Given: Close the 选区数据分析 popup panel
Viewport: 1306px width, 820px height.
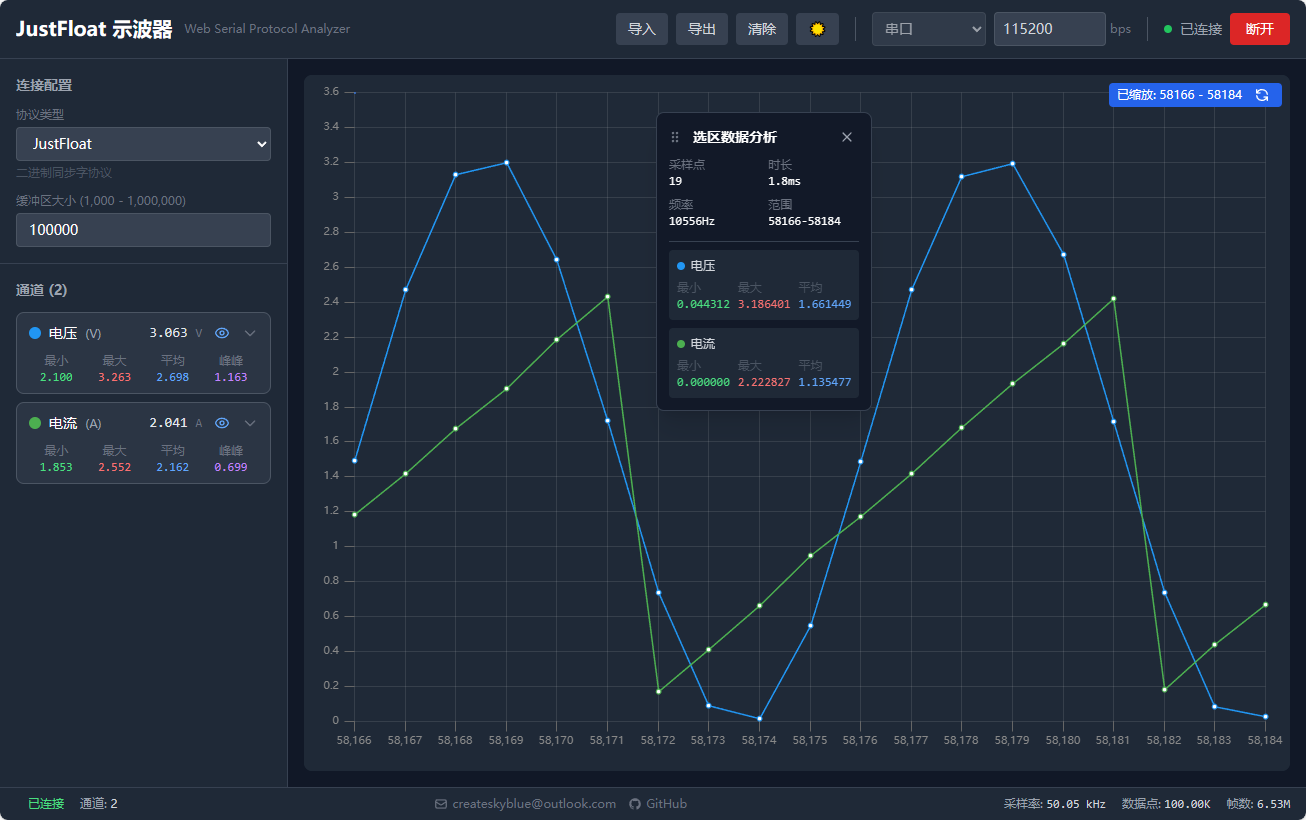Looking at the screenshot, I should [847, 137].
